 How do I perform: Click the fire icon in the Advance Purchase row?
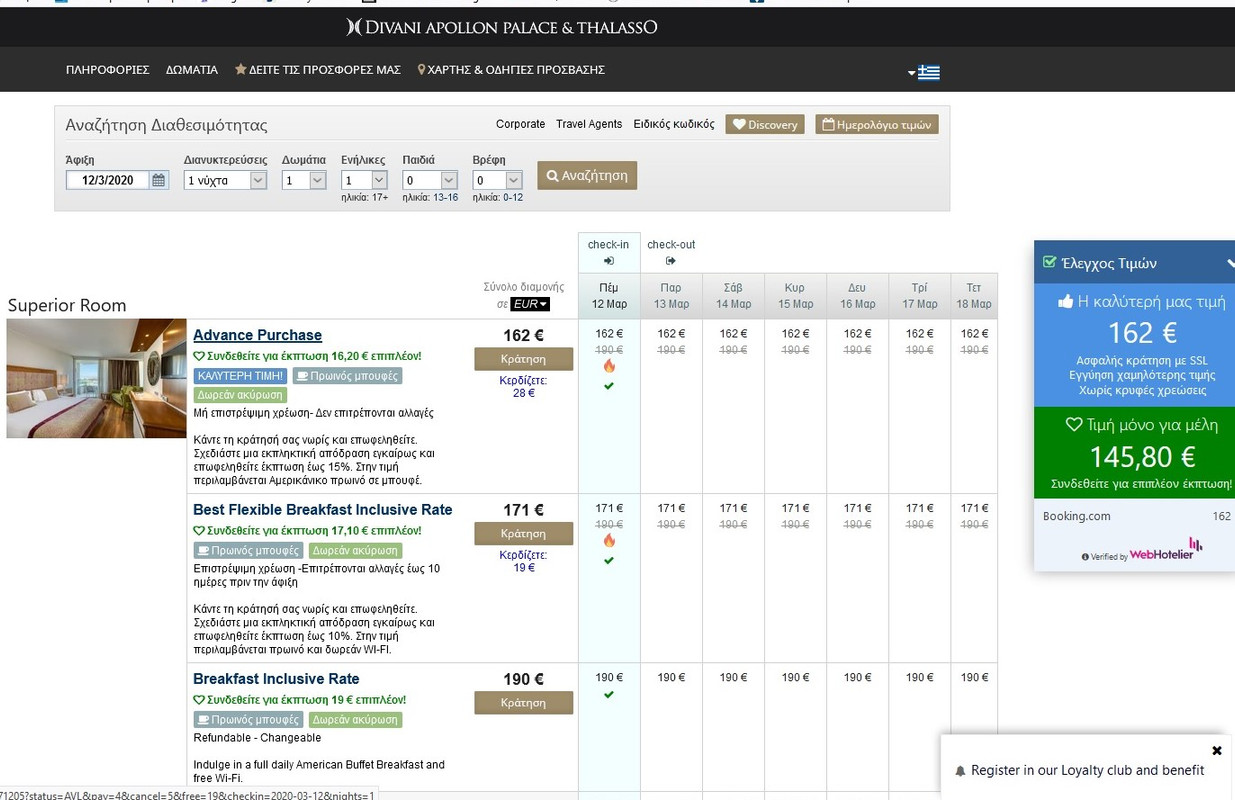(x=609, y=366)
